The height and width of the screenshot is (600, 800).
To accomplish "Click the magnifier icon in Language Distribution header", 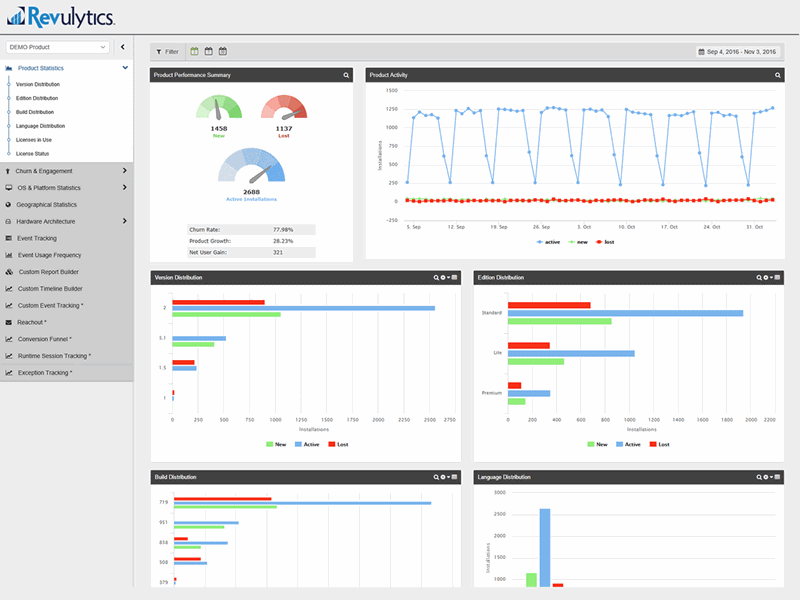I will click(x=759, y=477).
